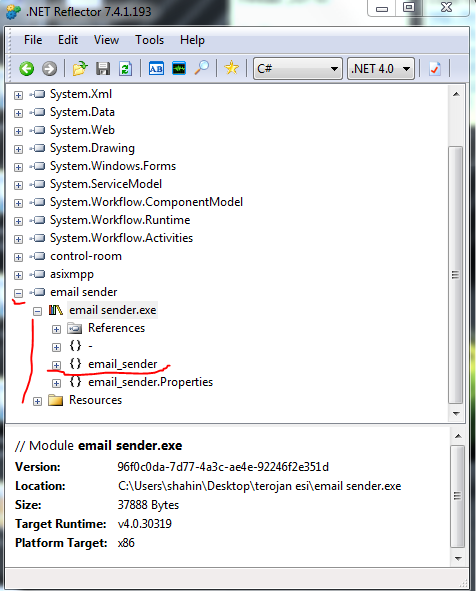This screenshot has width=476, height=591.
Task: Click the magnifier Search icon
Action: point(202,68)
